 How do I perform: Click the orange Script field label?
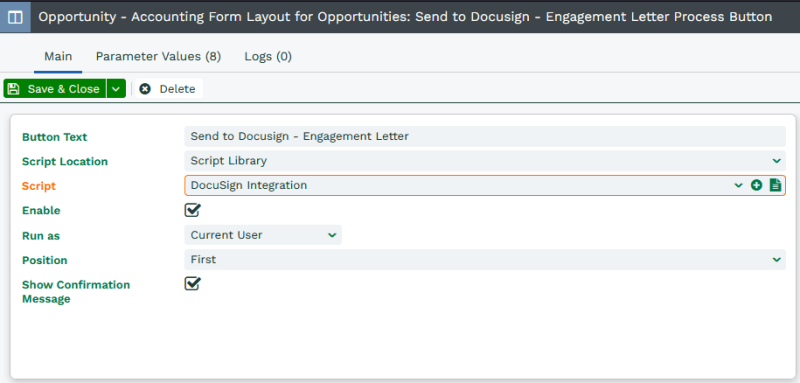pos(39,186)
